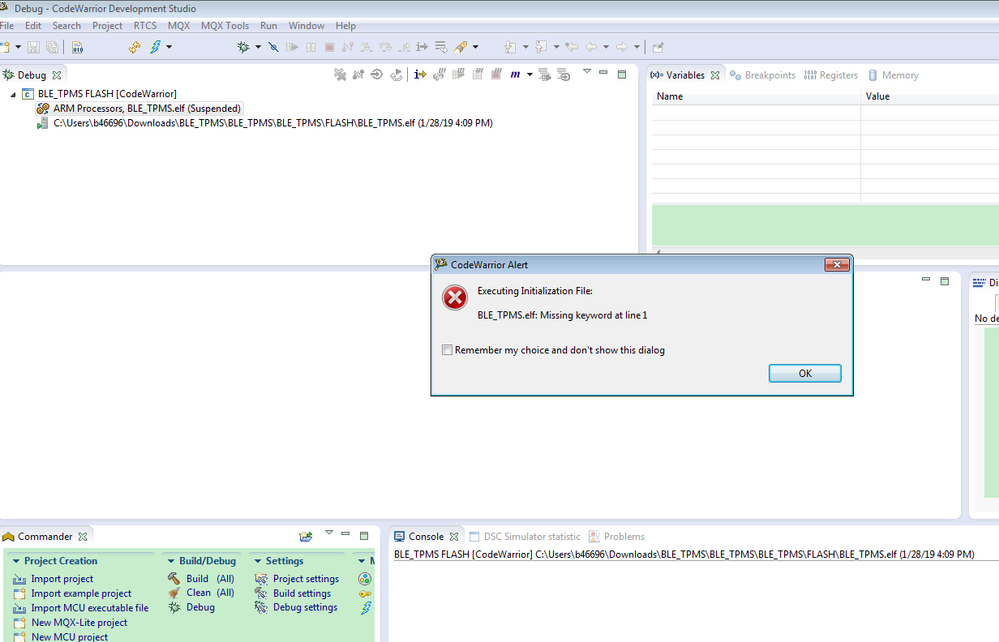This screenshot has height=642, width=999.
Task: Click the Import project link
Action: point(62,578)
